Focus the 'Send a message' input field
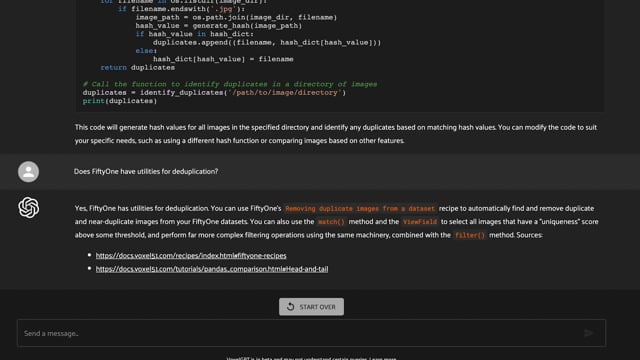 tap(311, 333)
